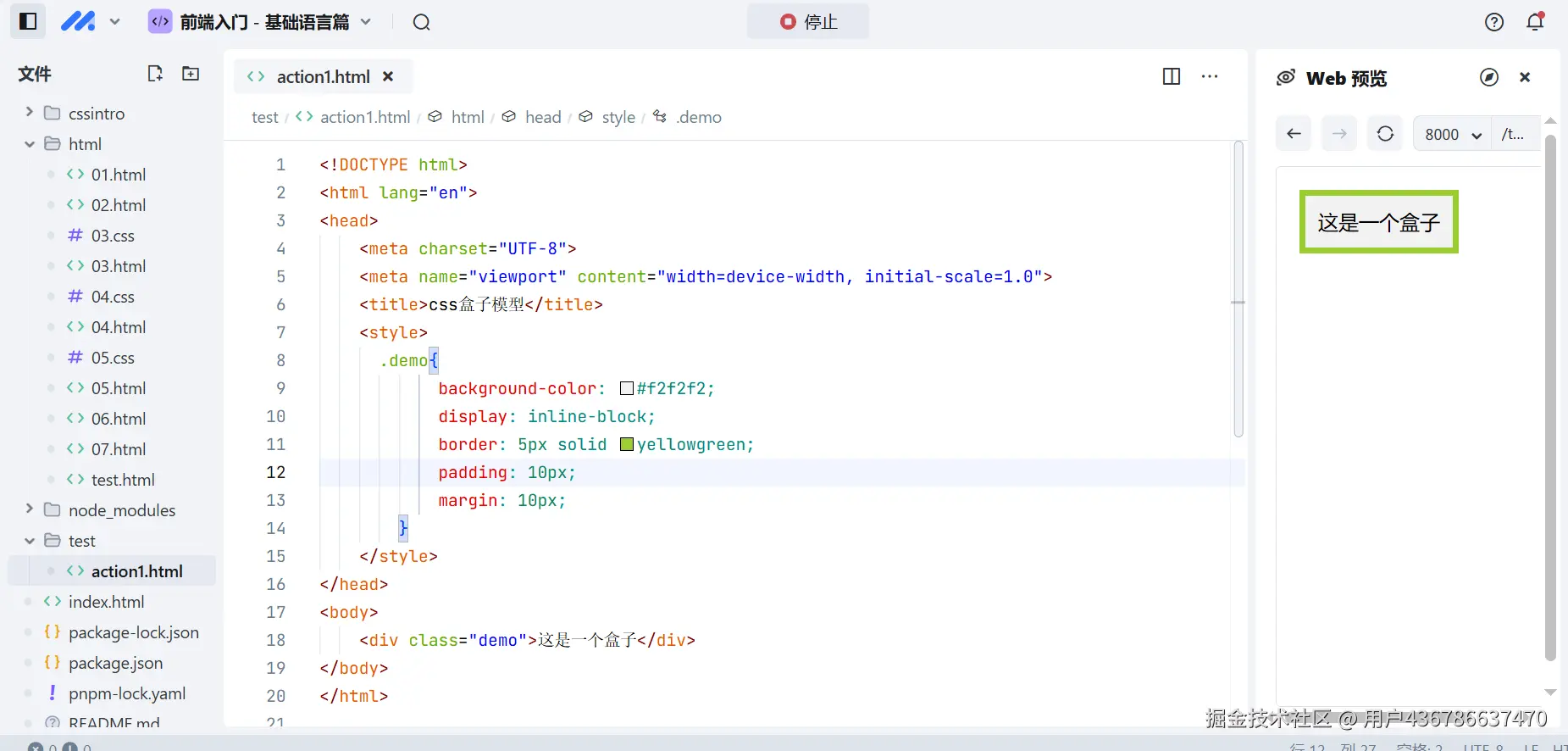
Task: Open 02.html in the file tree
Action: (119, 205)
